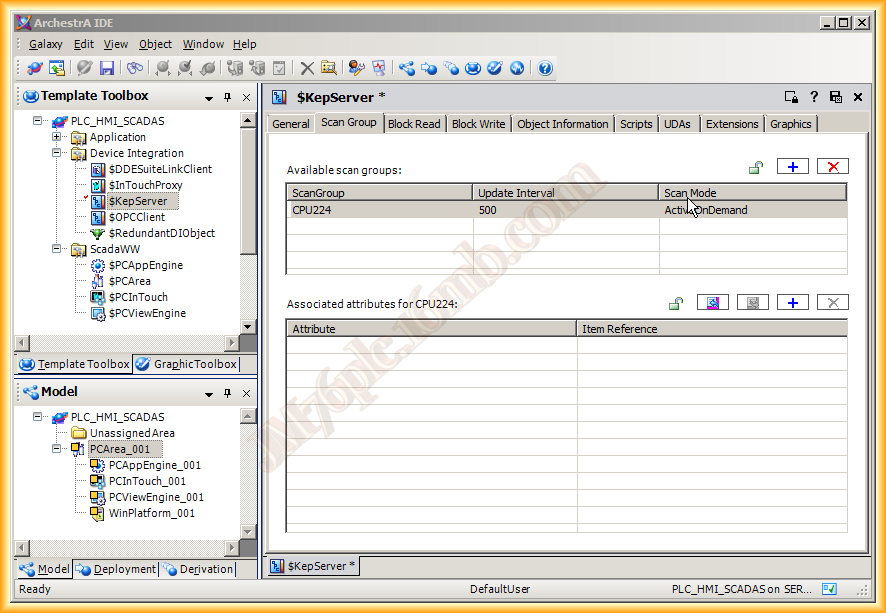
Task: Select WinPlatform_001 in the Model tree
Action: (x=151, y=513)
